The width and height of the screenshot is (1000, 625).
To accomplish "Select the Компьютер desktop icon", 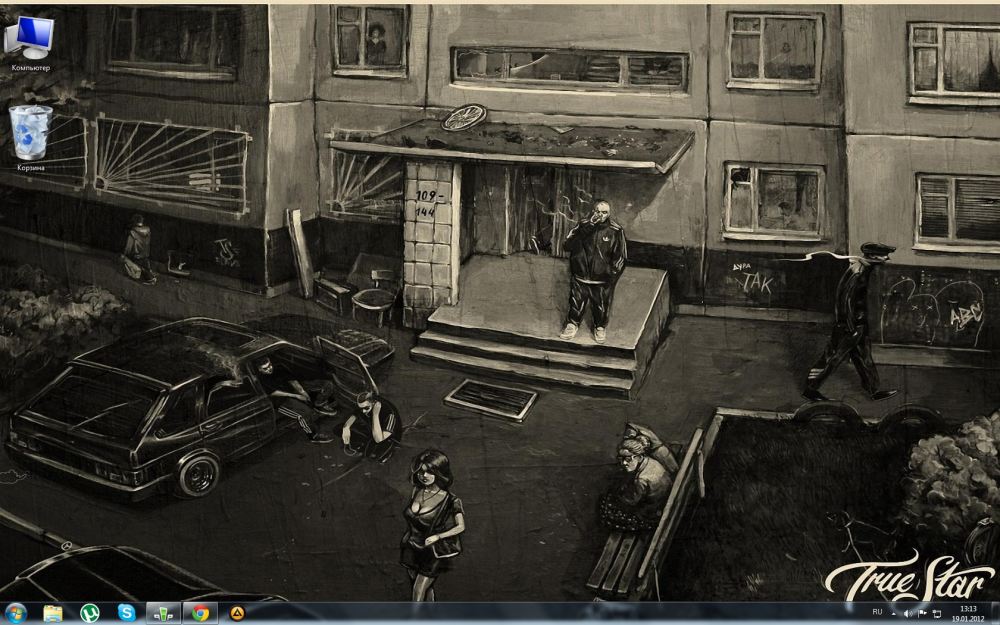I will pyautogui.click(x=30, y=43).
